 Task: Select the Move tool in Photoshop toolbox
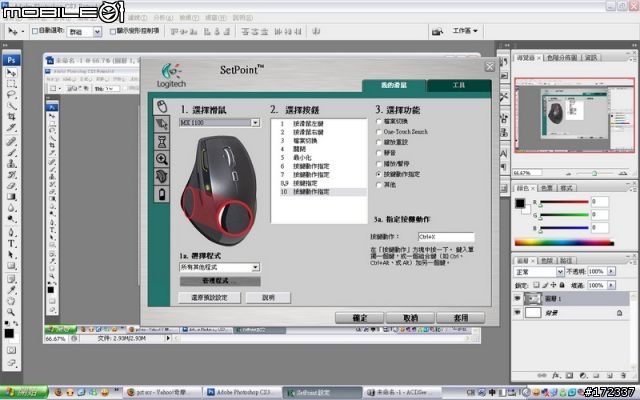pyautogui.click(x=11, y=73)
